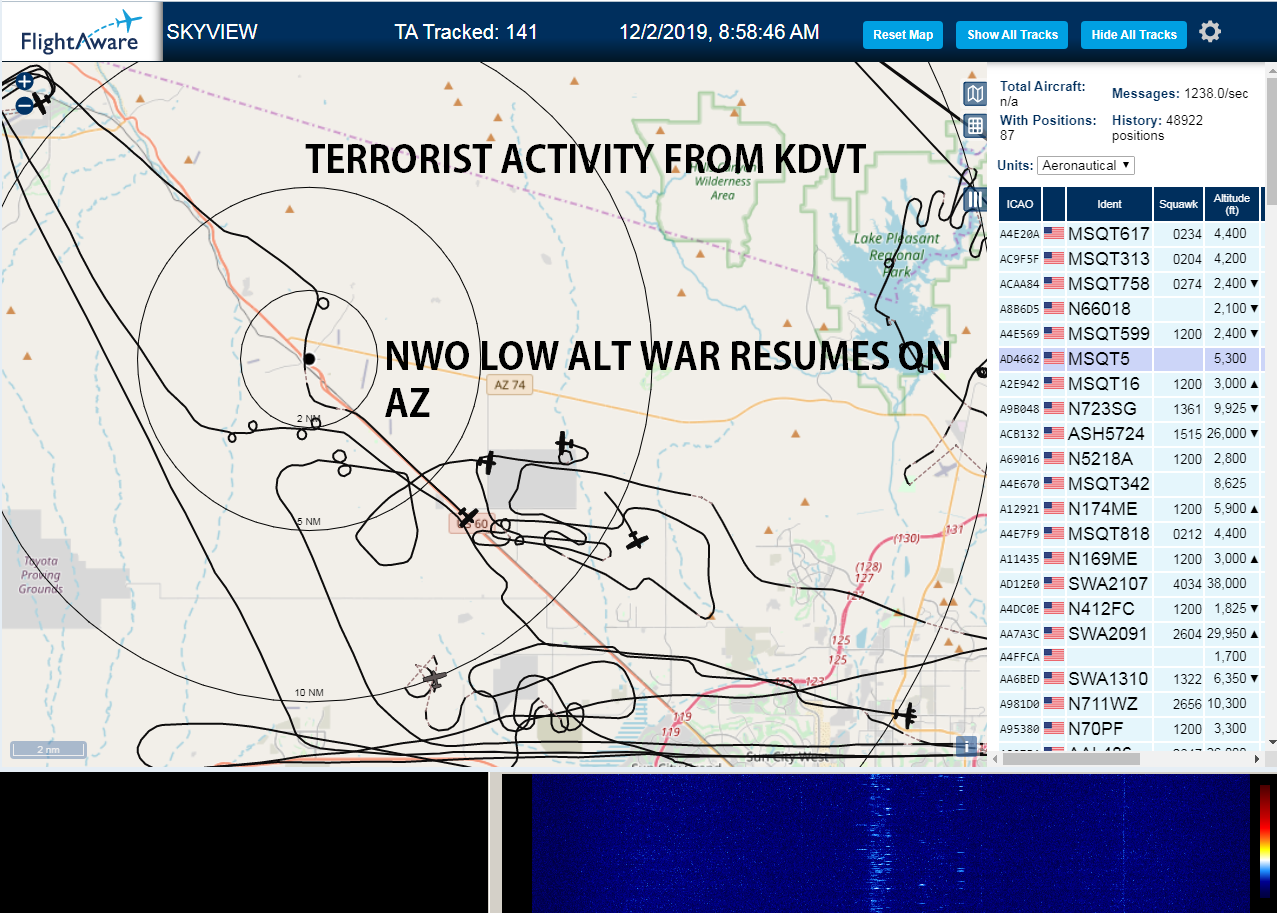Select aircraft icon overlapping the zoom-out button
Screen dimensions: 1277x913
point(41,103)
